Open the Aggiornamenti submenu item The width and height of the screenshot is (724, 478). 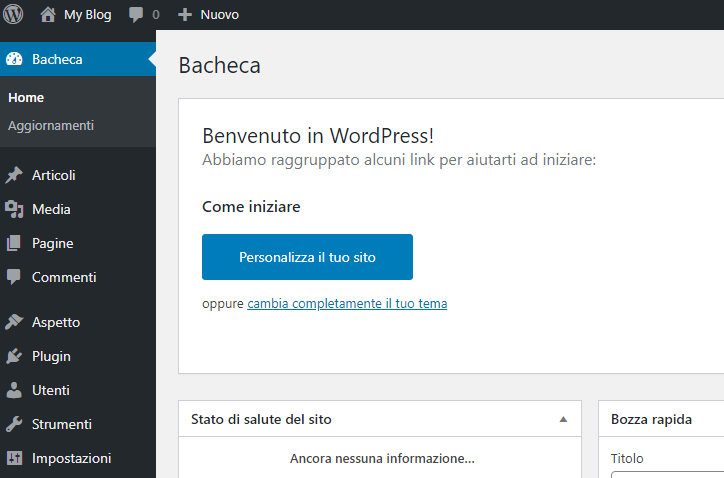[51, 126]
